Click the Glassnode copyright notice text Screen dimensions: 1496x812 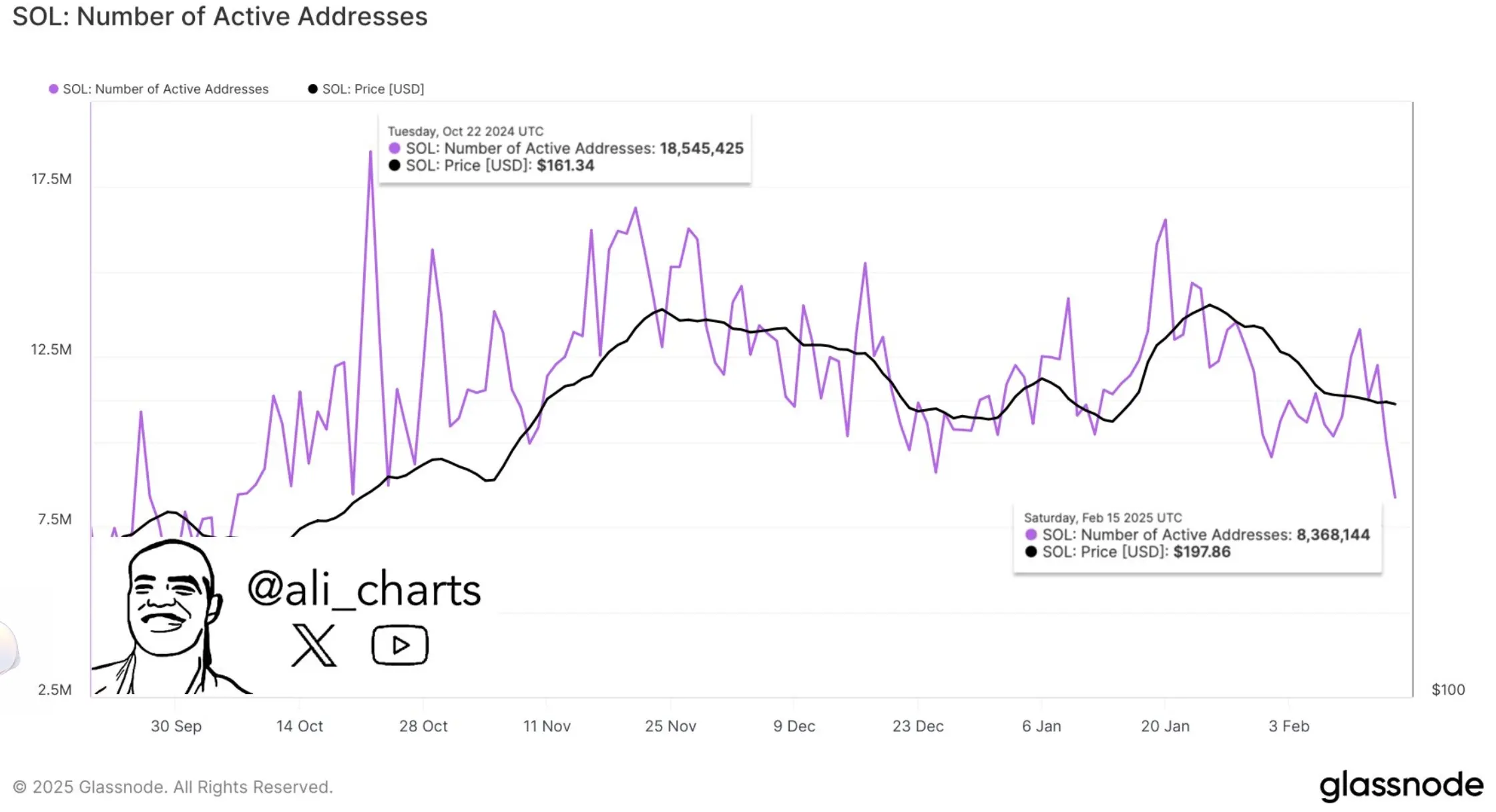click(173, 787)
